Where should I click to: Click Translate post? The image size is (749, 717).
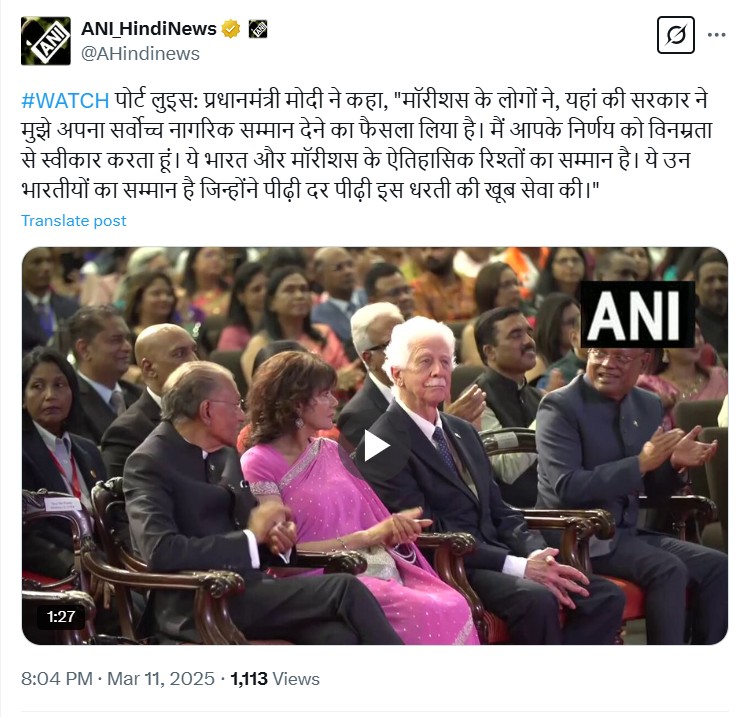click(74, 221)
